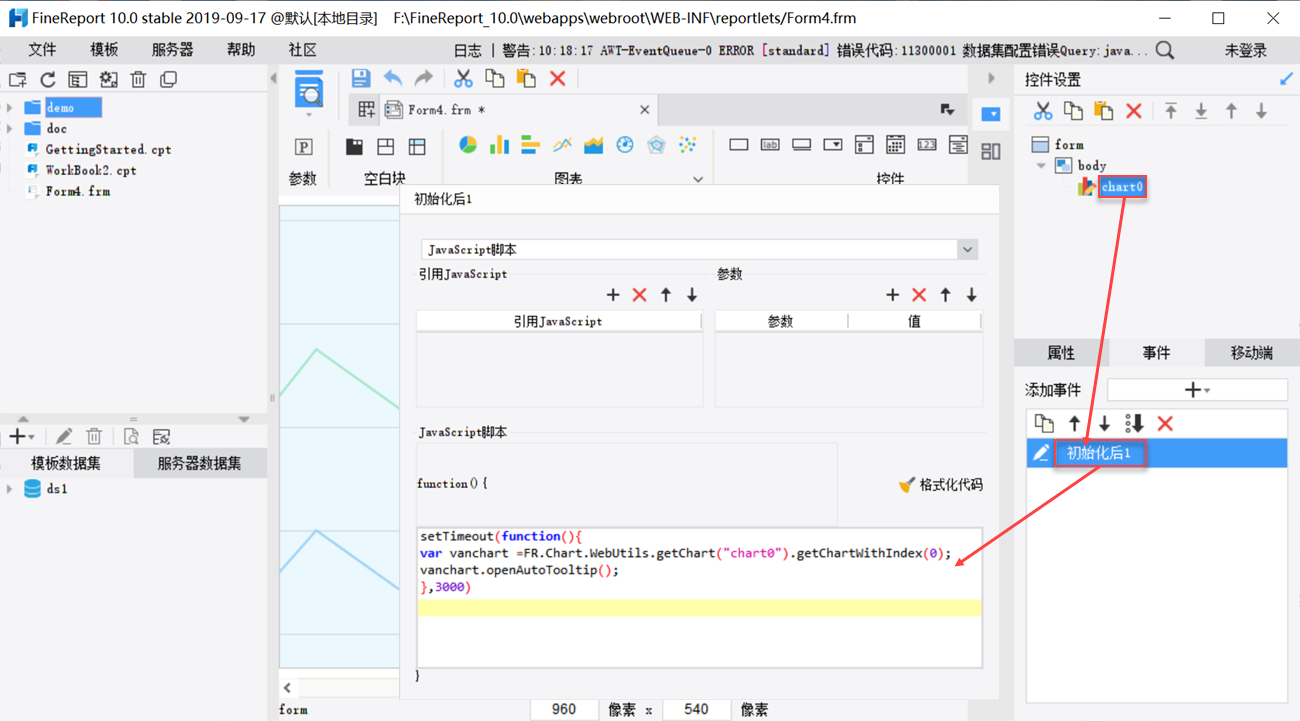The image size is (1300, 721).
Task: Switch to the 移动端 tab
Action: point(1252,353)
